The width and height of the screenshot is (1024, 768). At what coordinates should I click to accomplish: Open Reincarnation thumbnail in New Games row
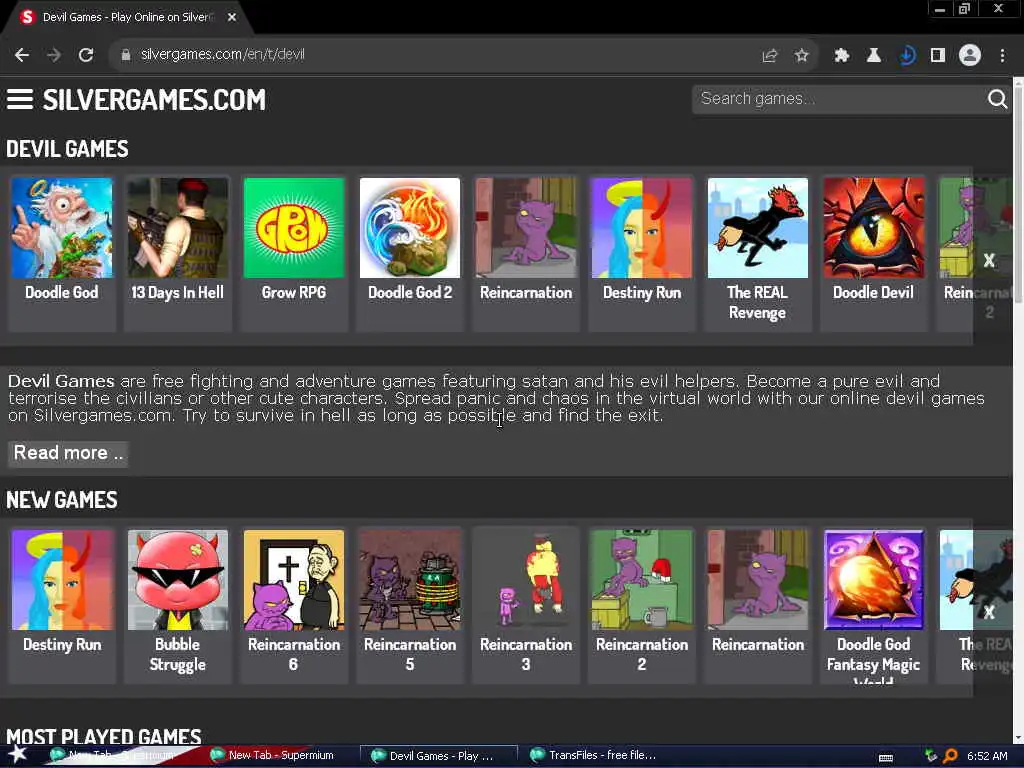click(x=758, y=580)
